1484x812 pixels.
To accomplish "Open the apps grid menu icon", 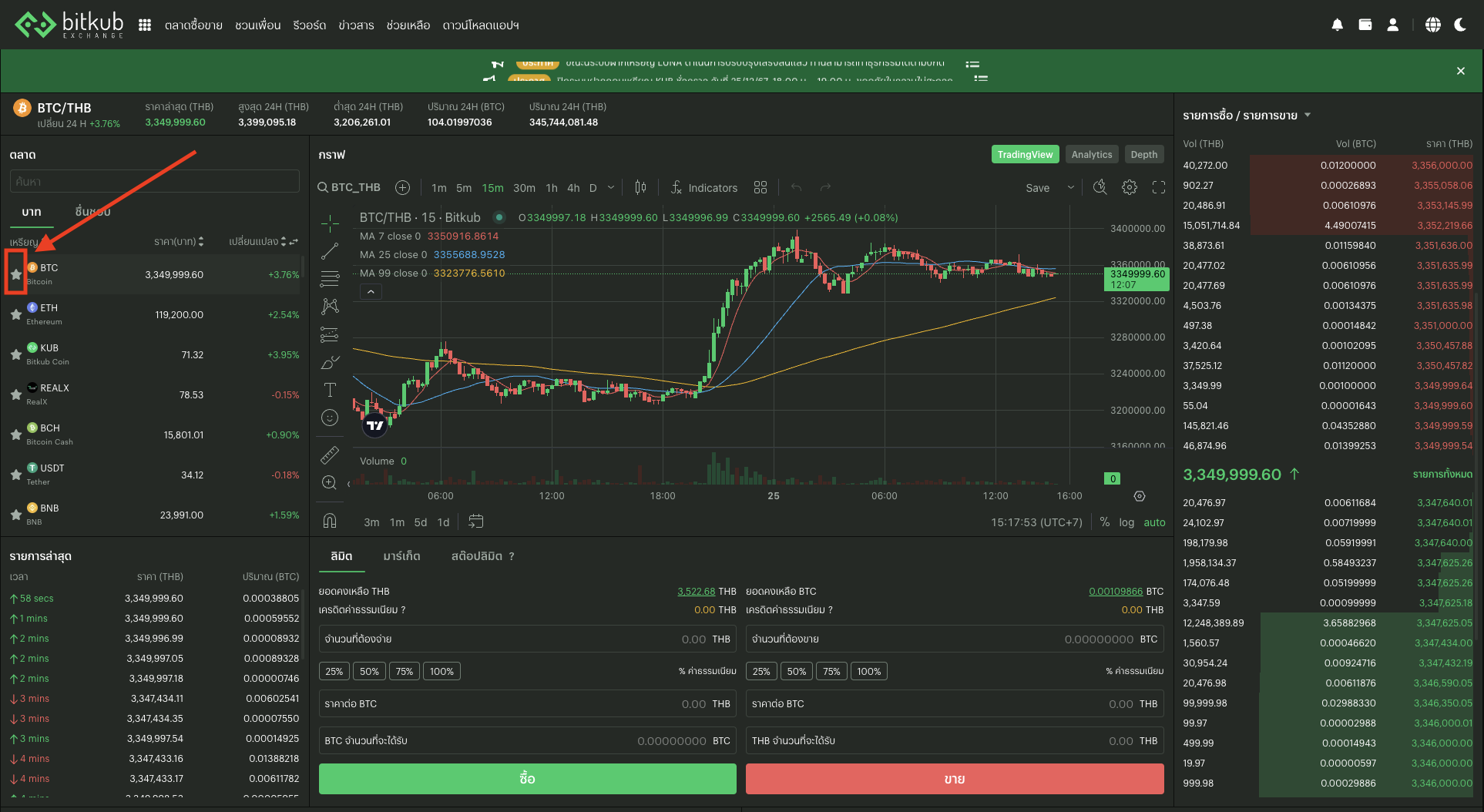I will pyautogui.click(x=144, y=25).
